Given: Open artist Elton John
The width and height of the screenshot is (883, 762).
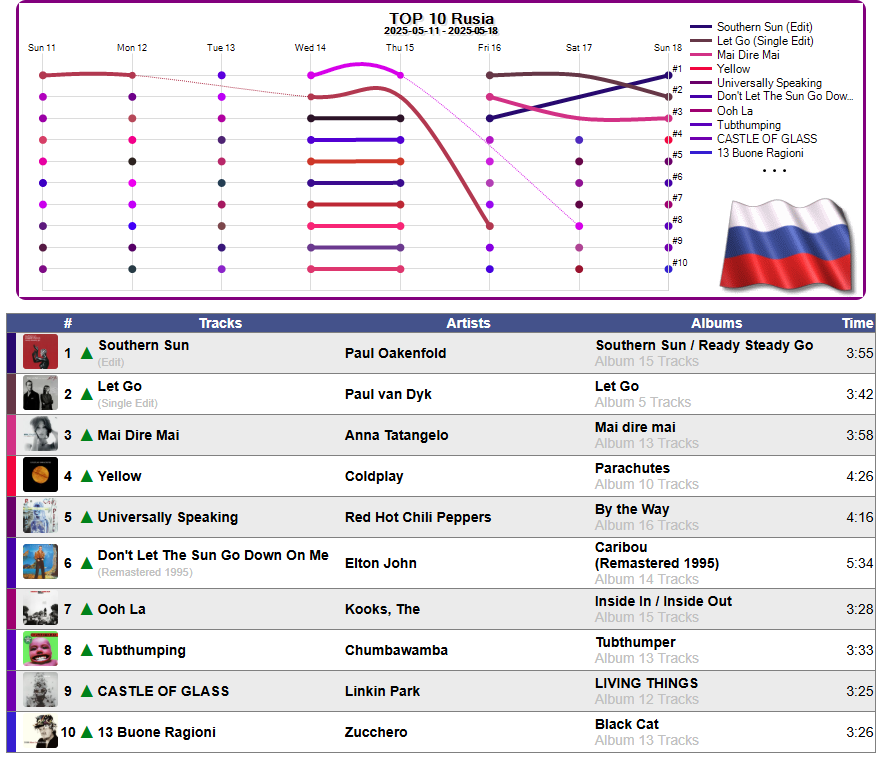Looking at the screenshot, I should tap(381, 563).
